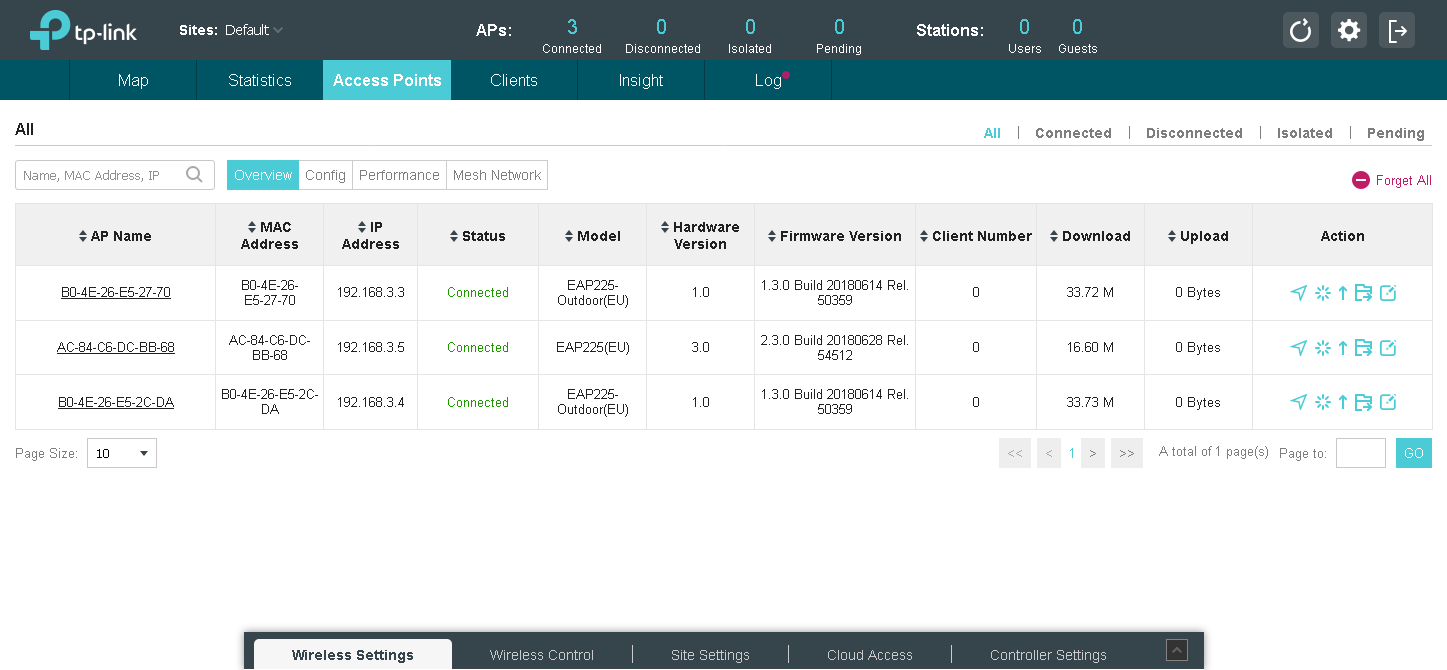Open the Page Size dropdown

point(122,453)
